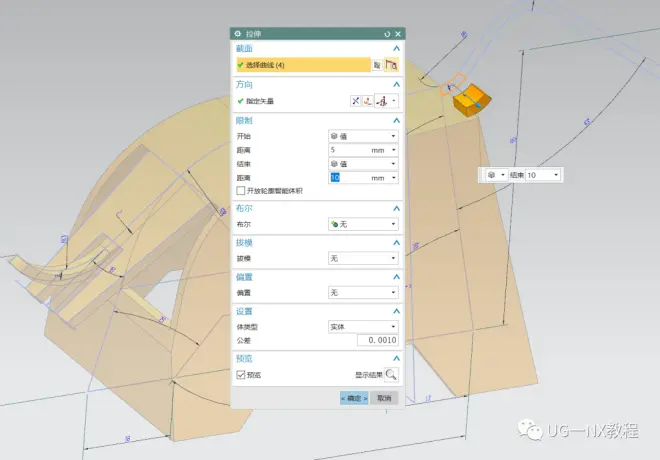
Task: Open the 开始 start limit type dropdown
Action: 363,136
